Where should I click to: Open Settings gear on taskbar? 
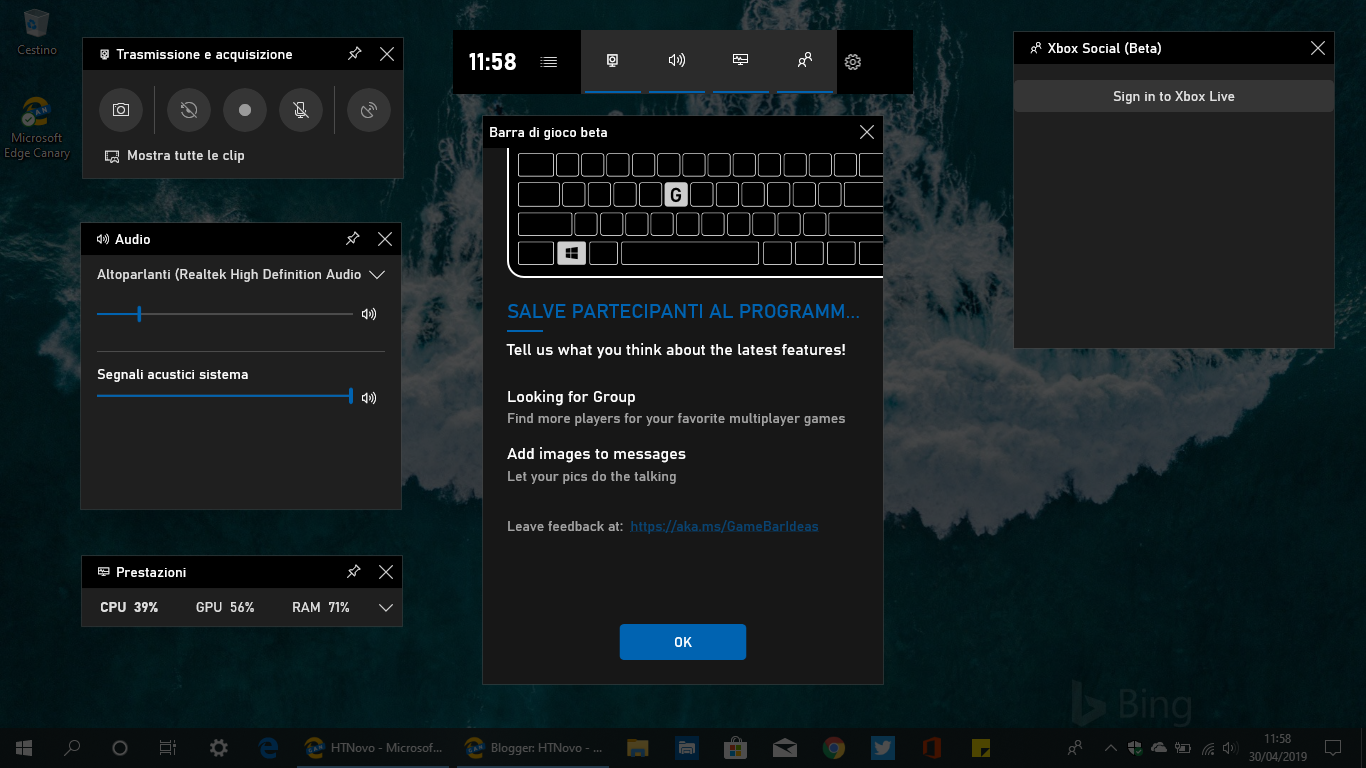tap(218, 748)
